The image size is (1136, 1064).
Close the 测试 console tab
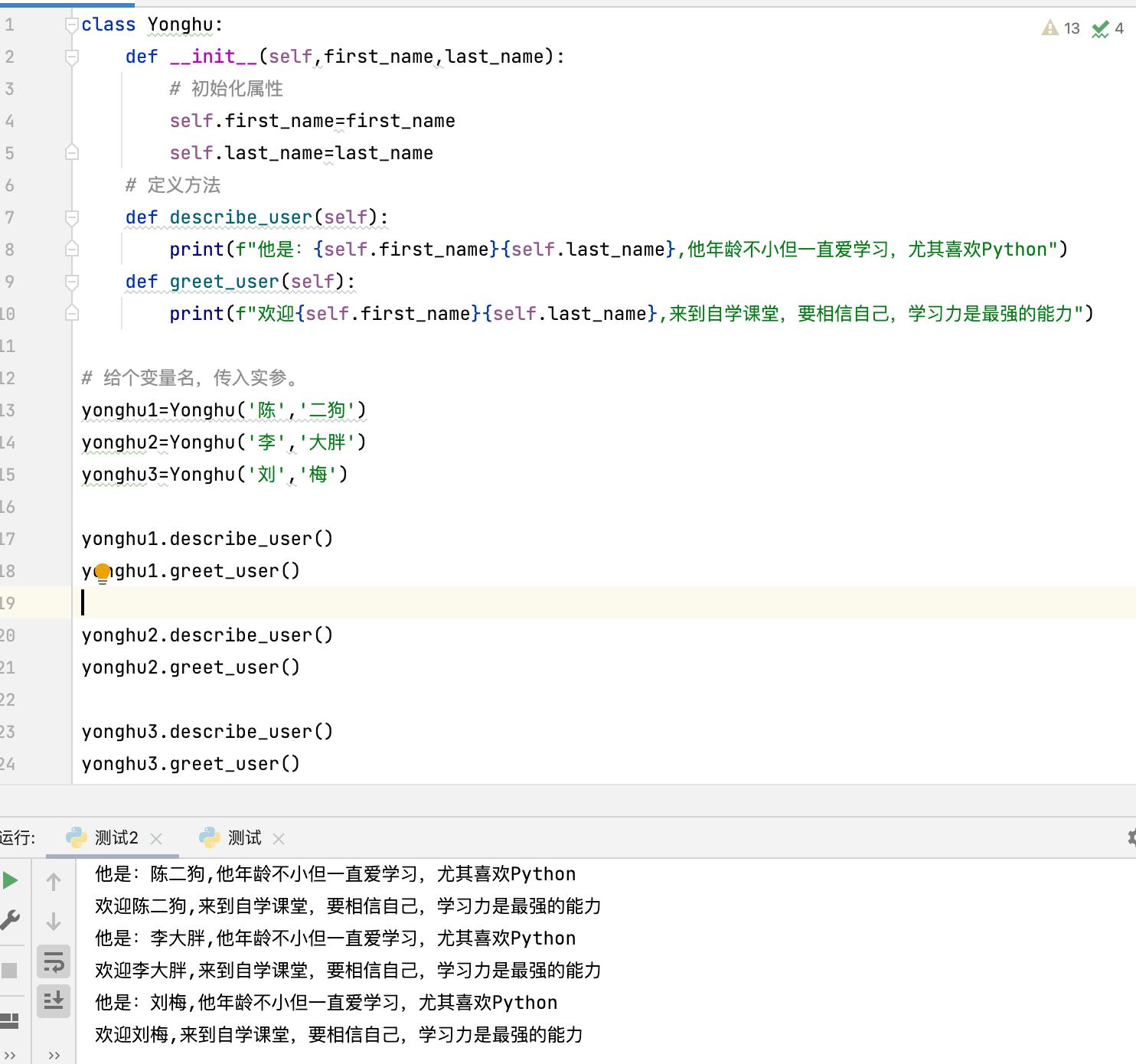coord(279,837)
